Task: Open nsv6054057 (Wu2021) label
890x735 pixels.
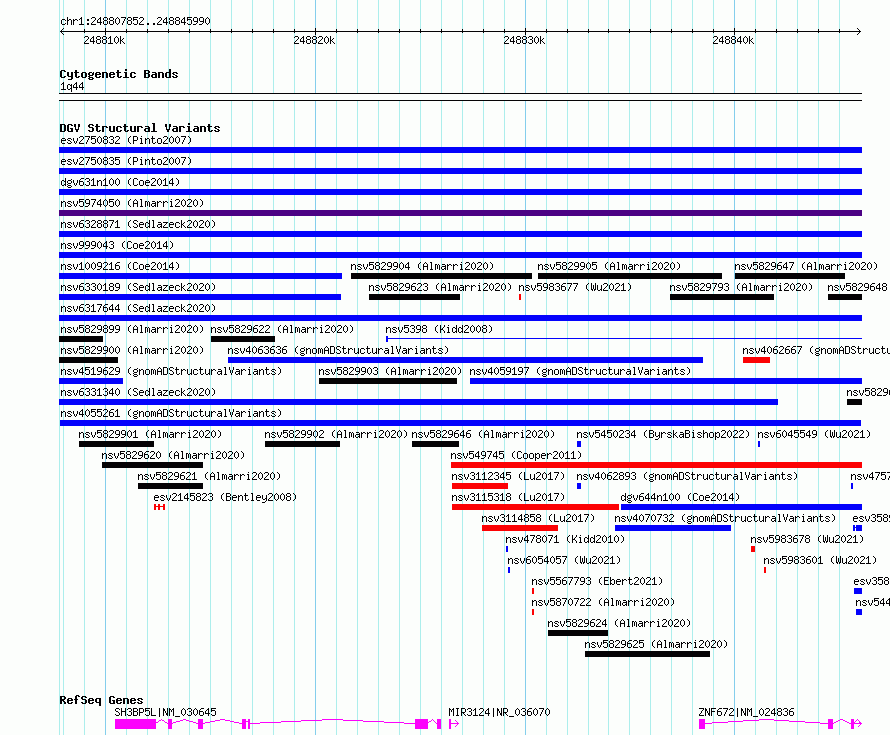Action: (x=564, y=560)
